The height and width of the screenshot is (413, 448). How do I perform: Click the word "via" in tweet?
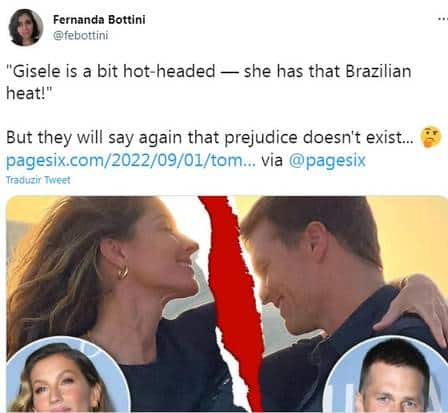272,160
